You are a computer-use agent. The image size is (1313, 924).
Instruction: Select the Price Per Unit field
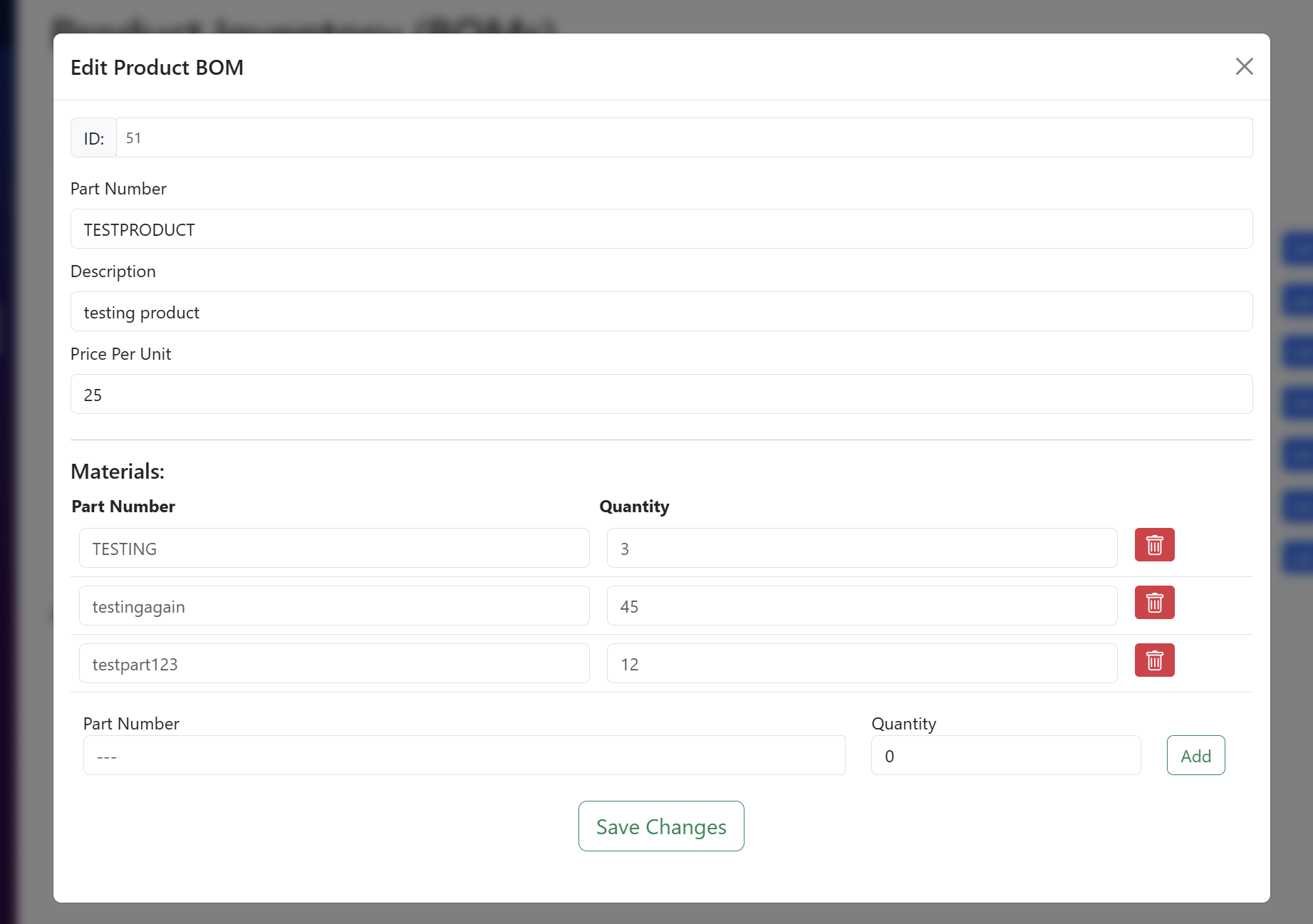point(661,394)
